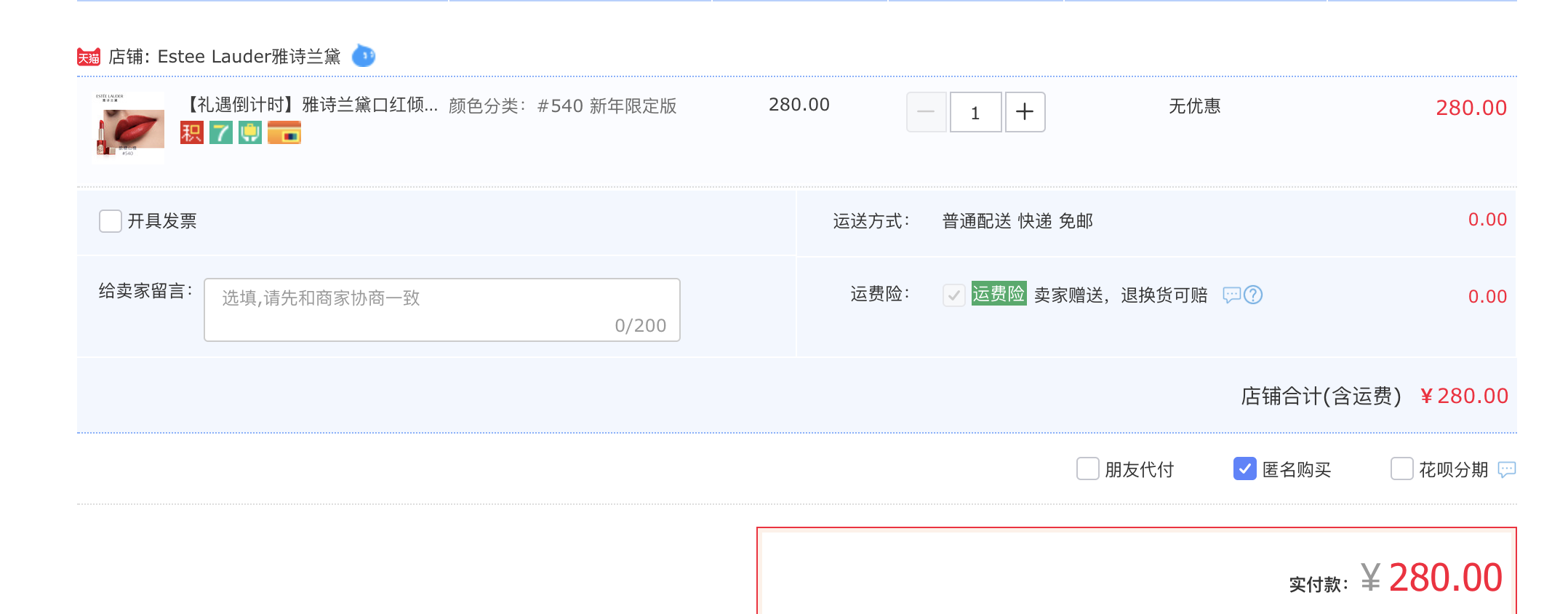Click the quantity input field showing 1
This screenshot has width=1568, height=614.
click(x=976, y=112)
